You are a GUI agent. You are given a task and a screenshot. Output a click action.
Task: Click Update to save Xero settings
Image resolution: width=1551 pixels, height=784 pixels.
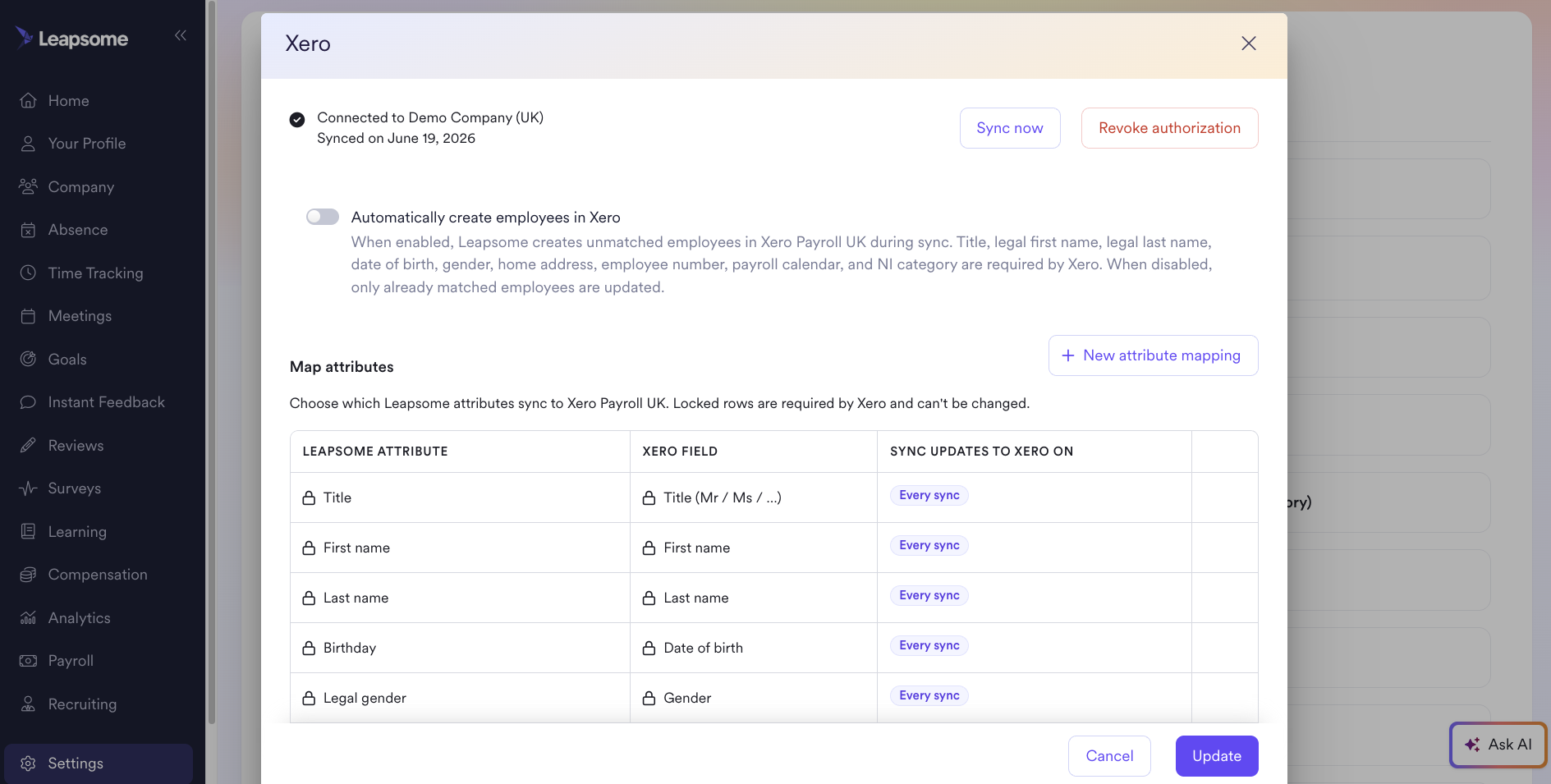(x=1217, y=756)
